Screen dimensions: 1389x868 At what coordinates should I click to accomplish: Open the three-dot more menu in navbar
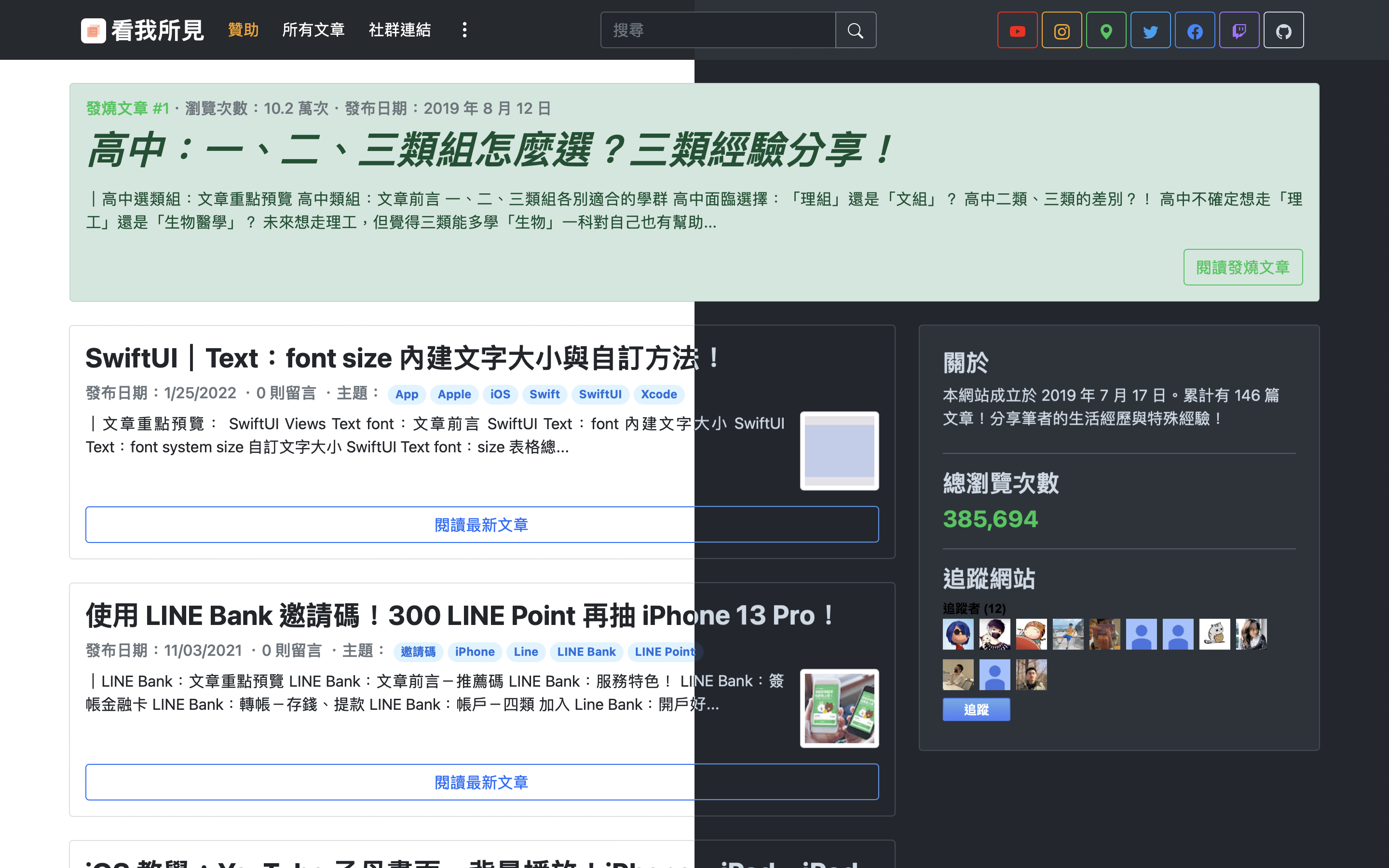pyautogui.click(x=464, y=30)
